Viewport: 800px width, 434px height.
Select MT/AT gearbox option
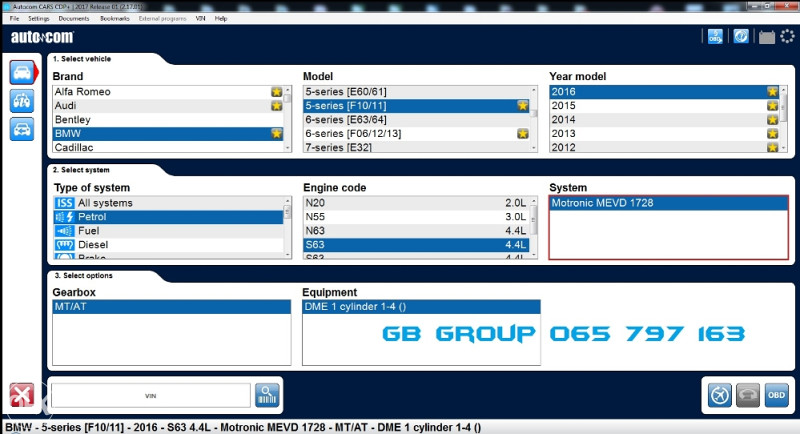pos(172,307)
